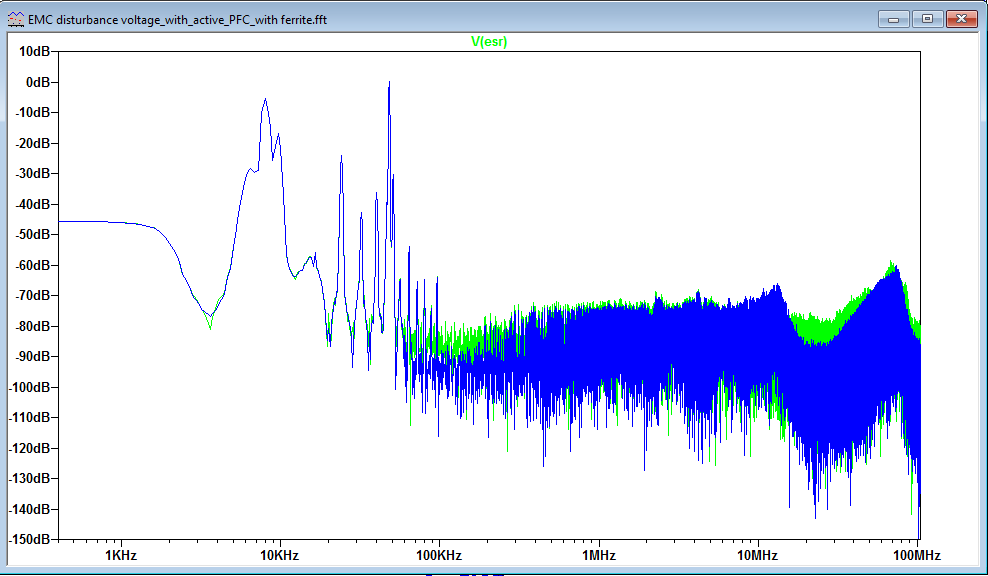Click the 100MHz frequency axis label
988x576 pixels.
[x=917, y=555]
